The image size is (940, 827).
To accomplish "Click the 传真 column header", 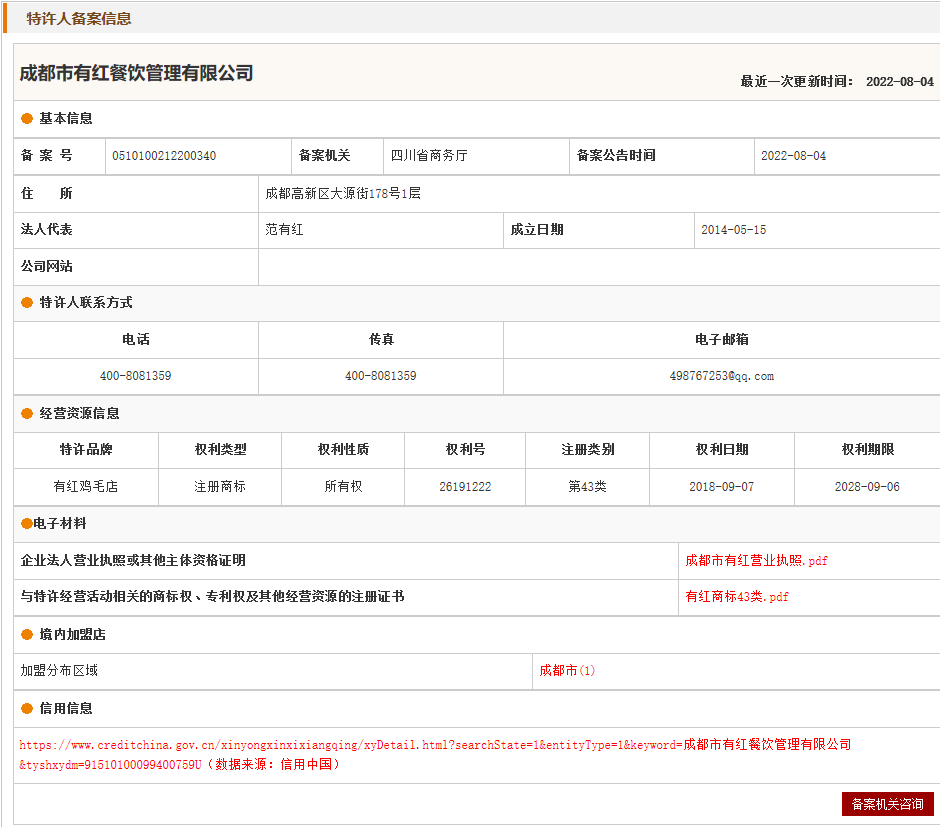I will (x=381, y=340).
